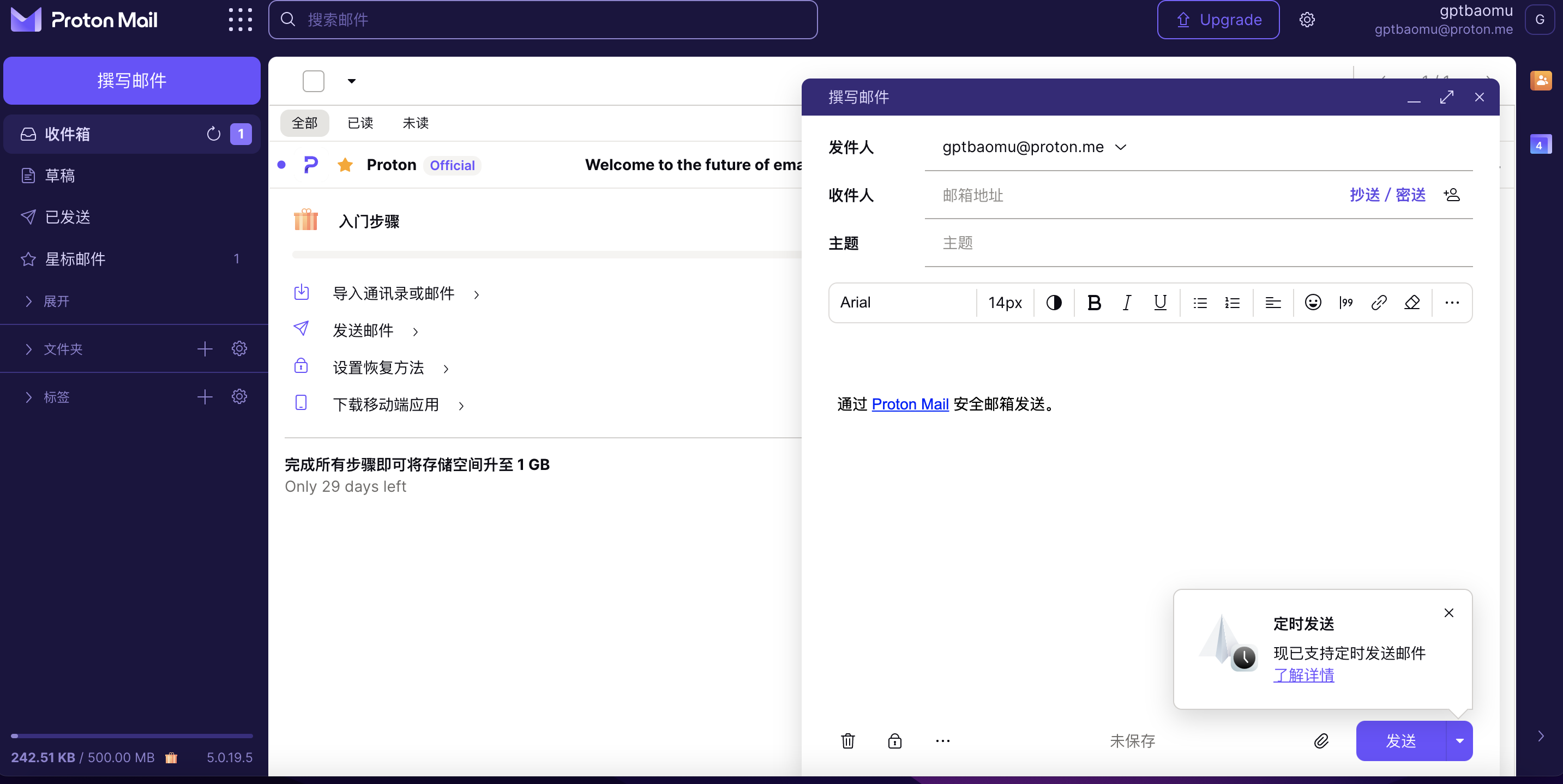This screenshot has width=1563, height=784.
Task: Toggle bold formatting in composer
Action: pos(1094,303)
